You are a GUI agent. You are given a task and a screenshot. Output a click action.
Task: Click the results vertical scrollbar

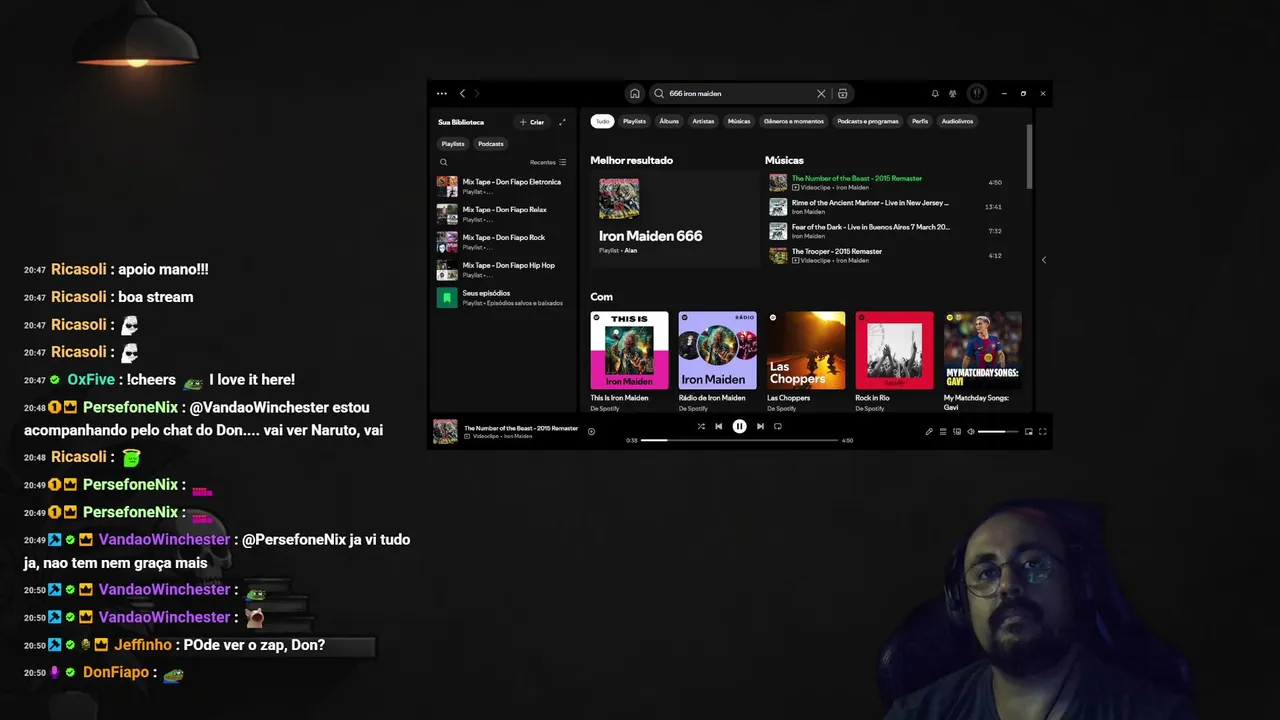[1029, 156]
